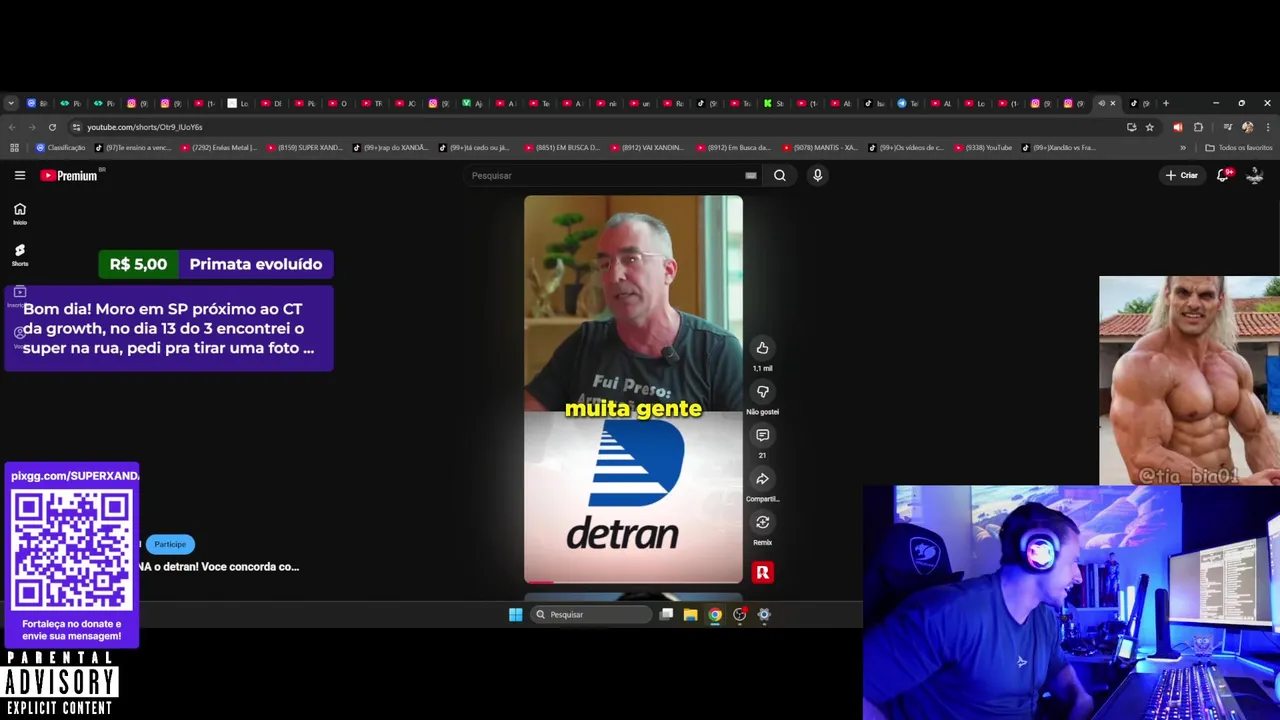View site information icon in address bar

76,127
